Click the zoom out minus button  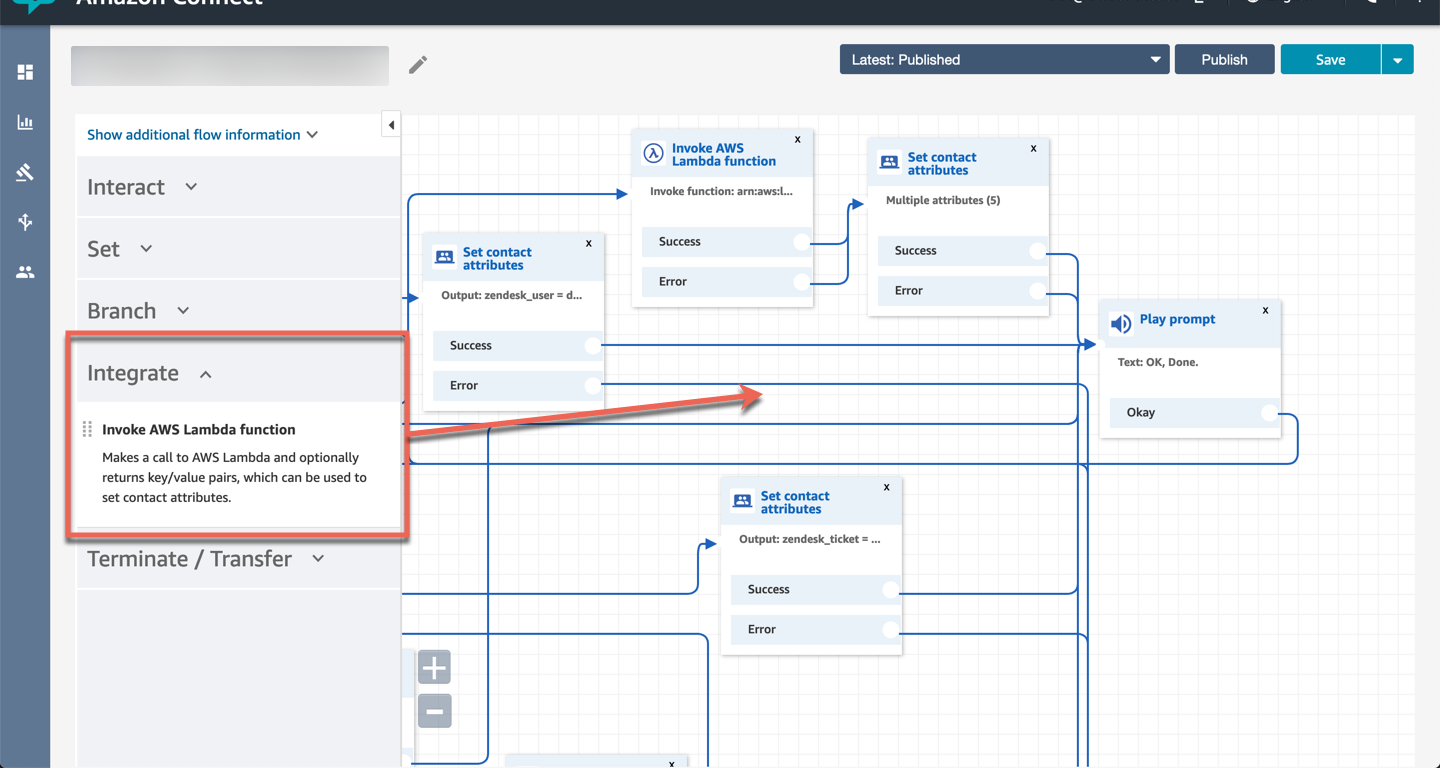click(434, 711)
